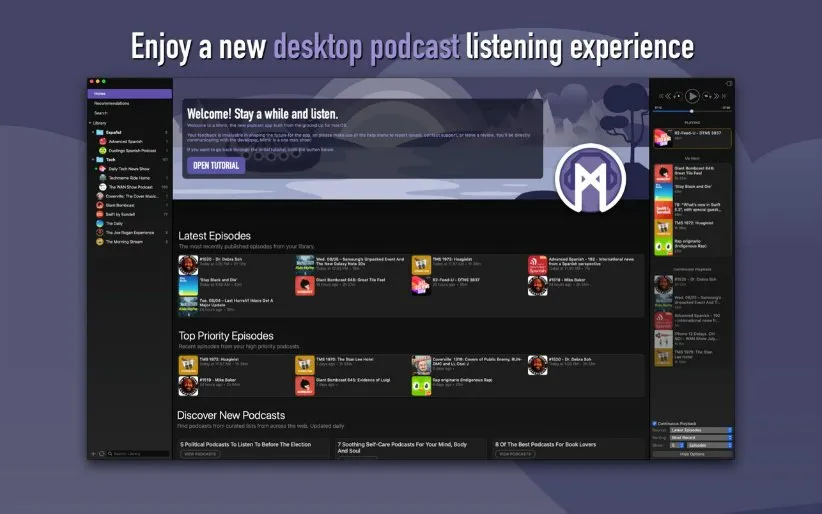Open the Duolingo Spanish Podcast icon
822x514 pixels.
click(x=103, y=150)
